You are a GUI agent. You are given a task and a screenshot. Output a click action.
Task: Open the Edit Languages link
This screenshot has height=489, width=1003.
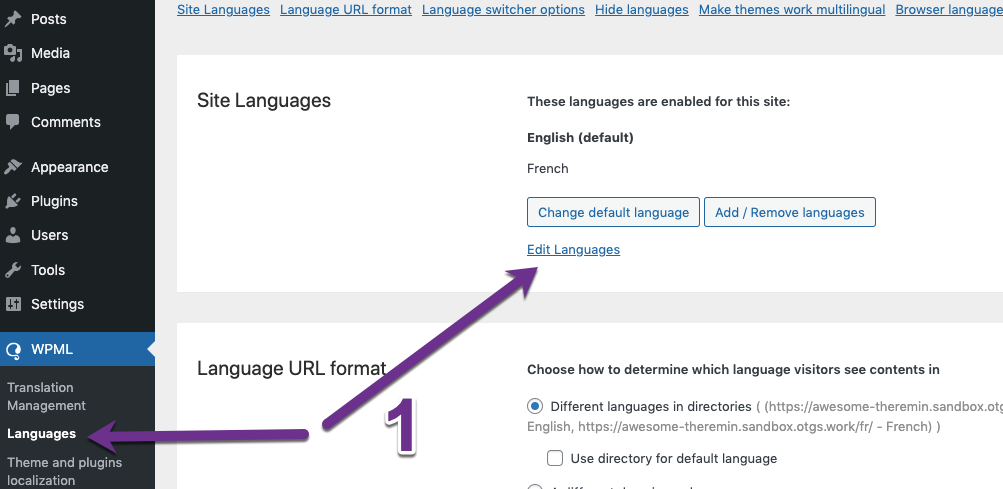[x=573, y=250]
